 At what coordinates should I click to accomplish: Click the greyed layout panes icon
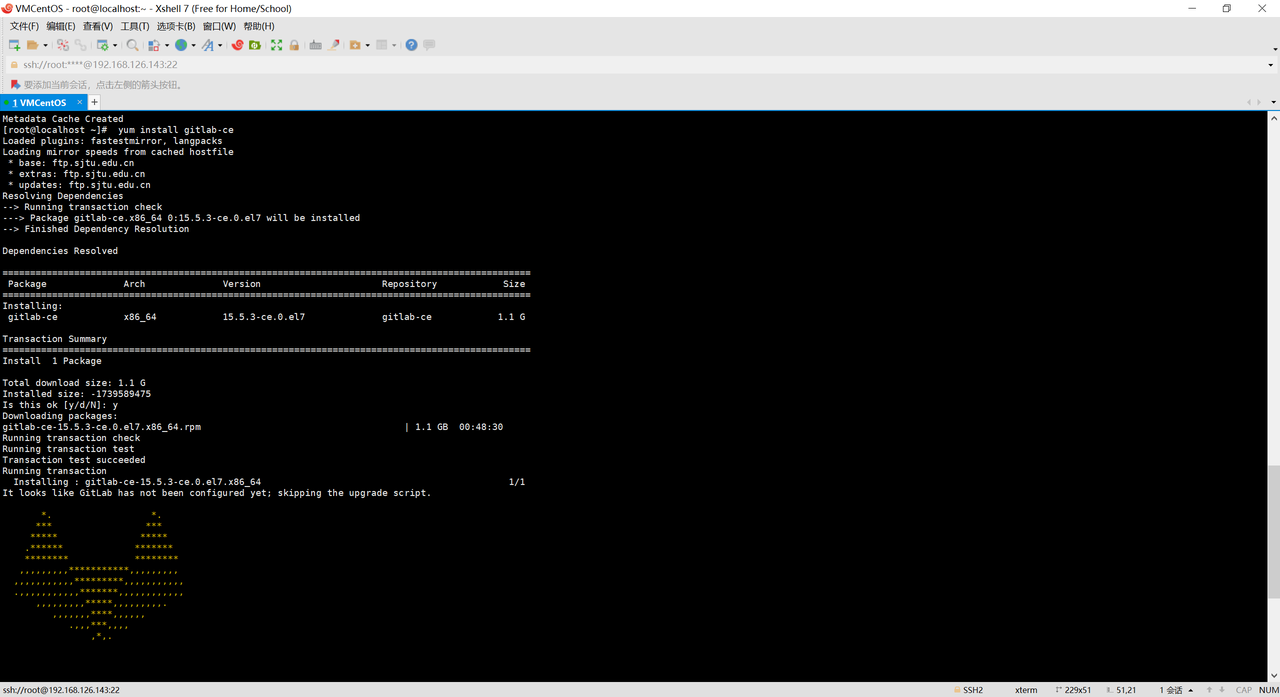point(381,45)
